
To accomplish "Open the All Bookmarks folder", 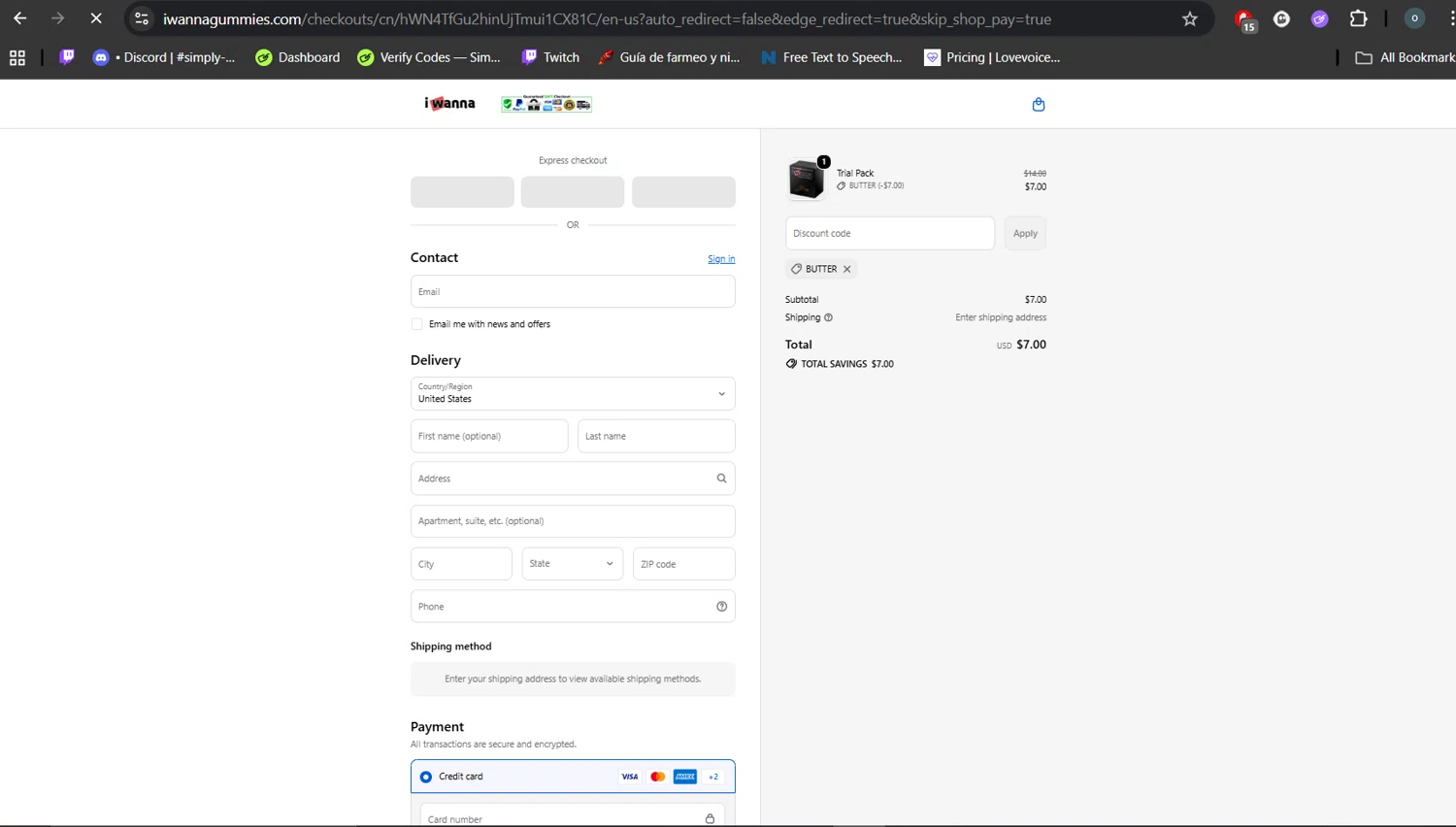I will [1406, 57].
